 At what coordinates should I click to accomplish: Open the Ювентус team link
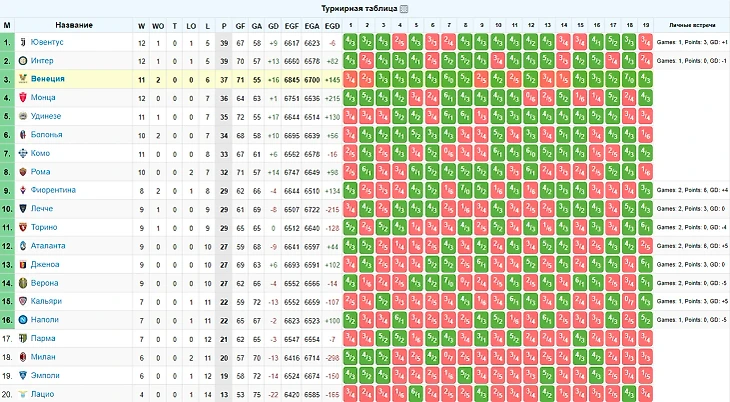47,42
